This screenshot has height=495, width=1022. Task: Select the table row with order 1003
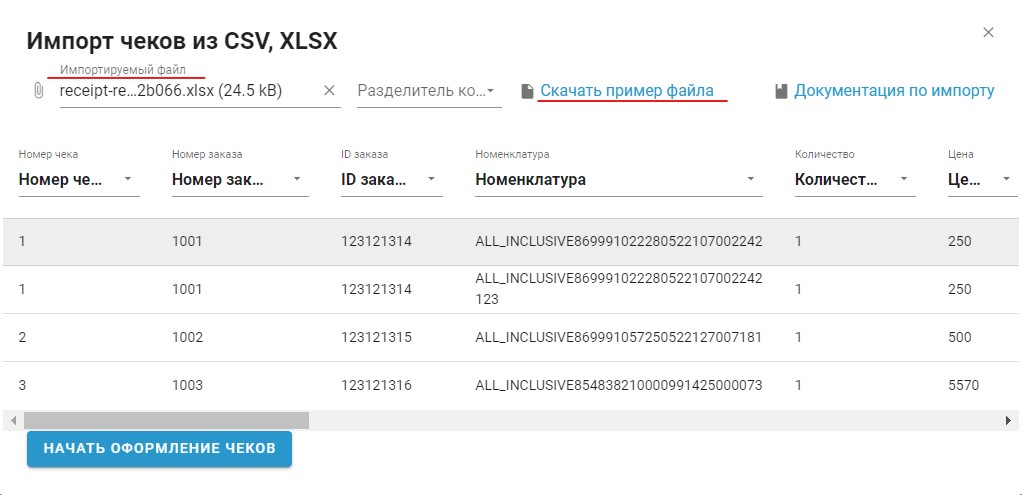pos(511,385)
